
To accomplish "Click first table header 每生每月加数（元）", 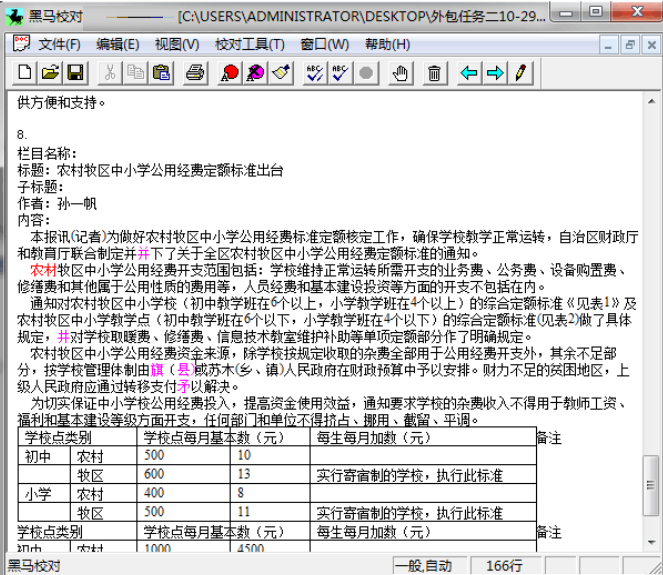I will 373,438.
